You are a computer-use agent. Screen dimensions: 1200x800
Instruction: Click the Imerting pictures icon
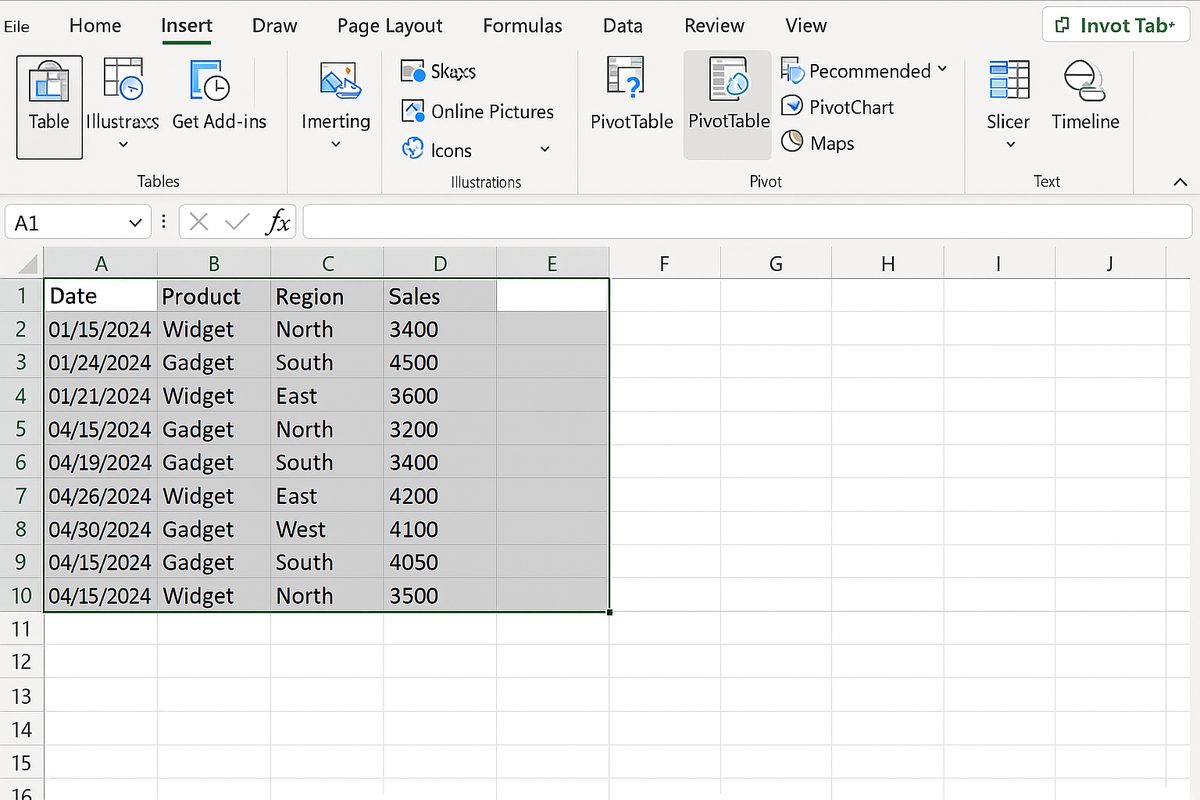339,82
